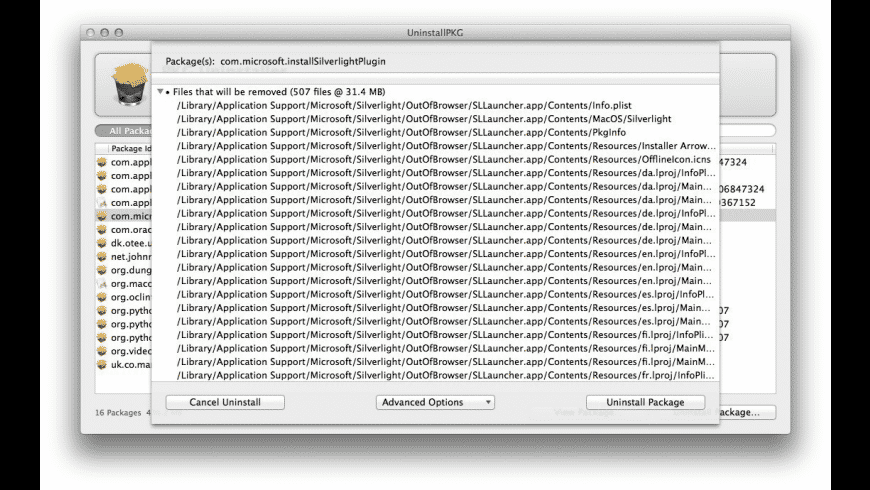Click the uk.co.ma package icon
Viewport: 870px width, 490px height.
point(102,365)
